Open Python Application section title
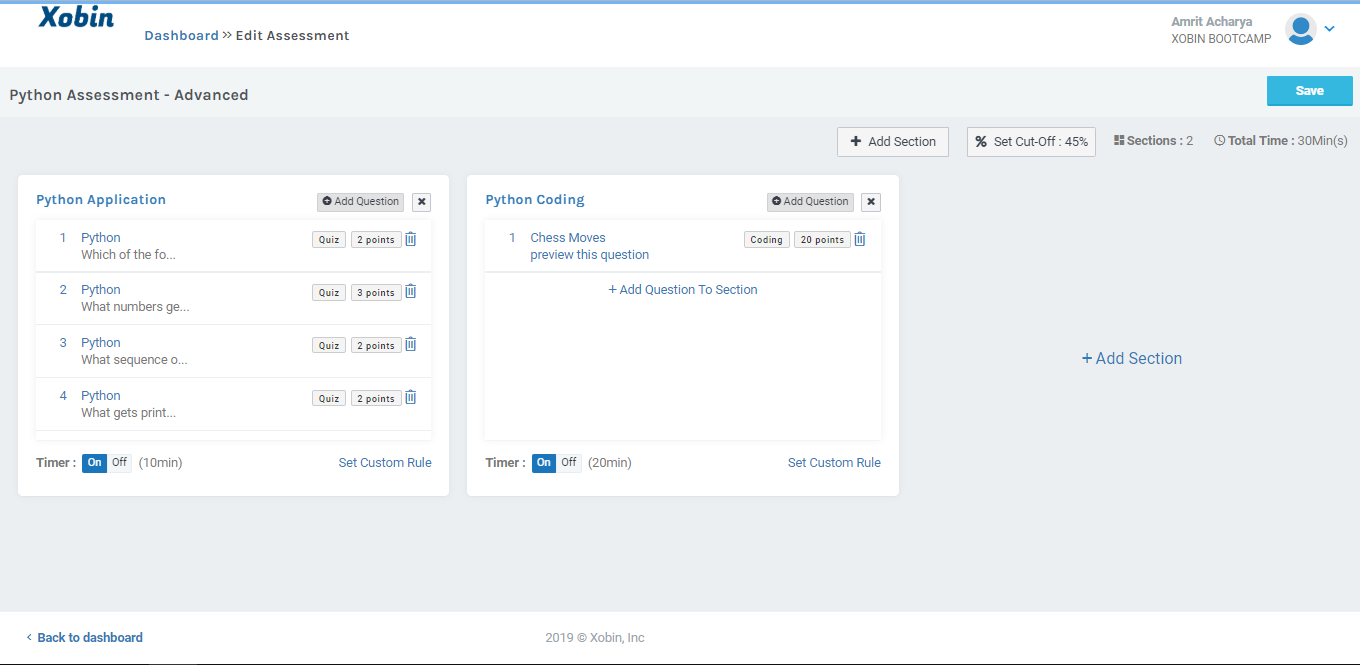This screenshot has width=1360, height=665. tap(101, 200)
